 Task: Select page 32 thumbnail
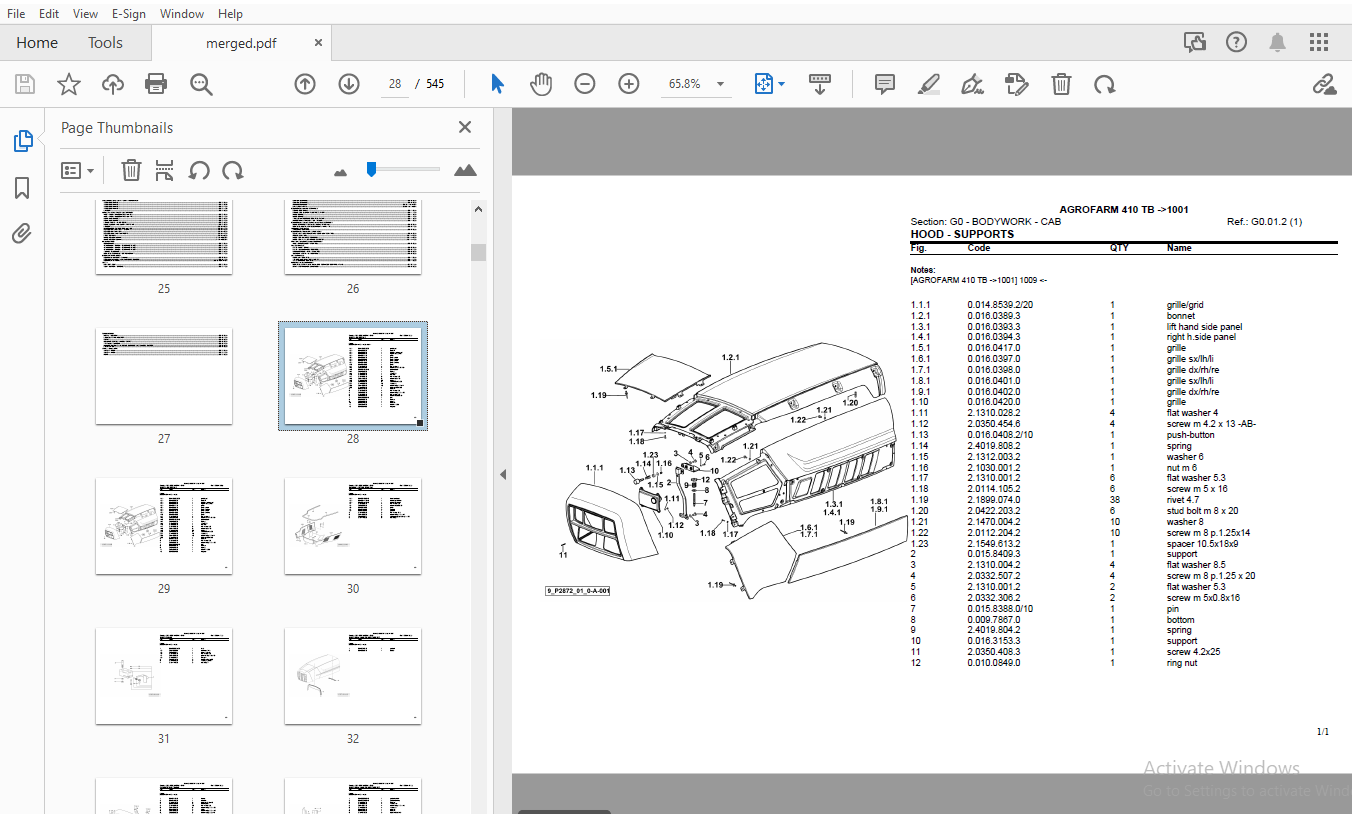pos(353,676)
